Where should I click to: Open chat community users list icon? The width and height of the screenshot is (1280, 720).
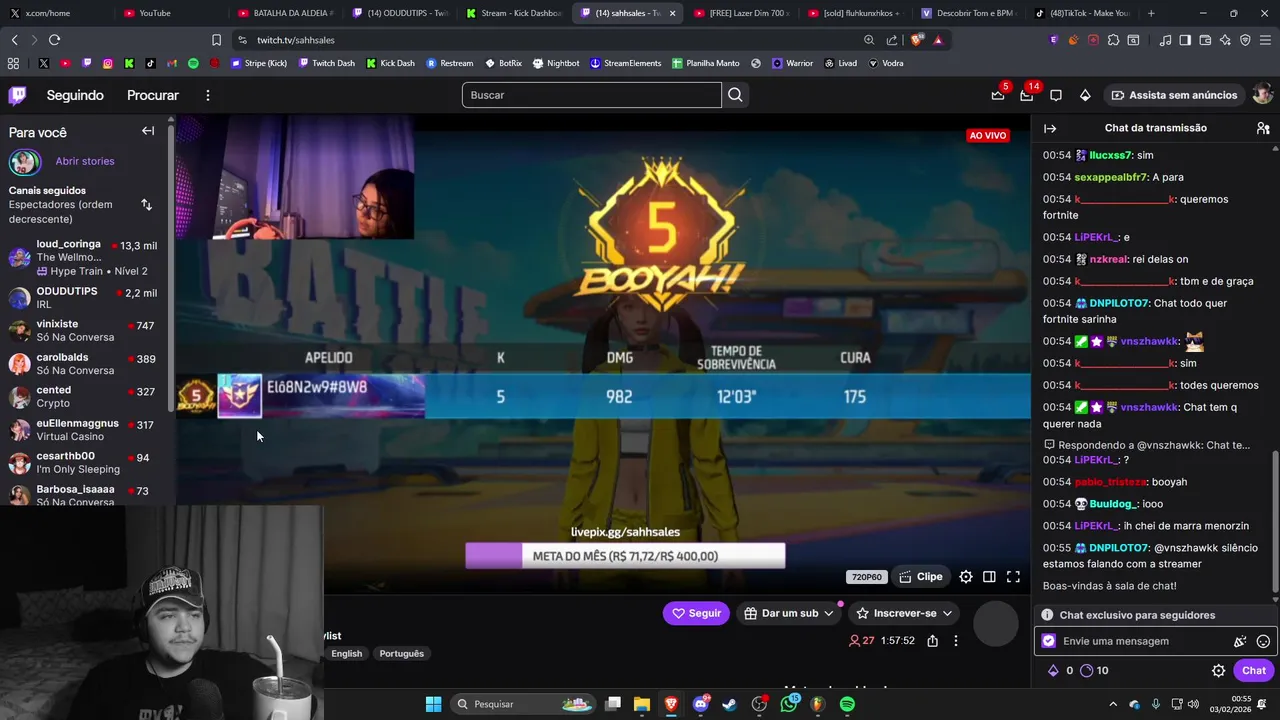[1263, 128]
